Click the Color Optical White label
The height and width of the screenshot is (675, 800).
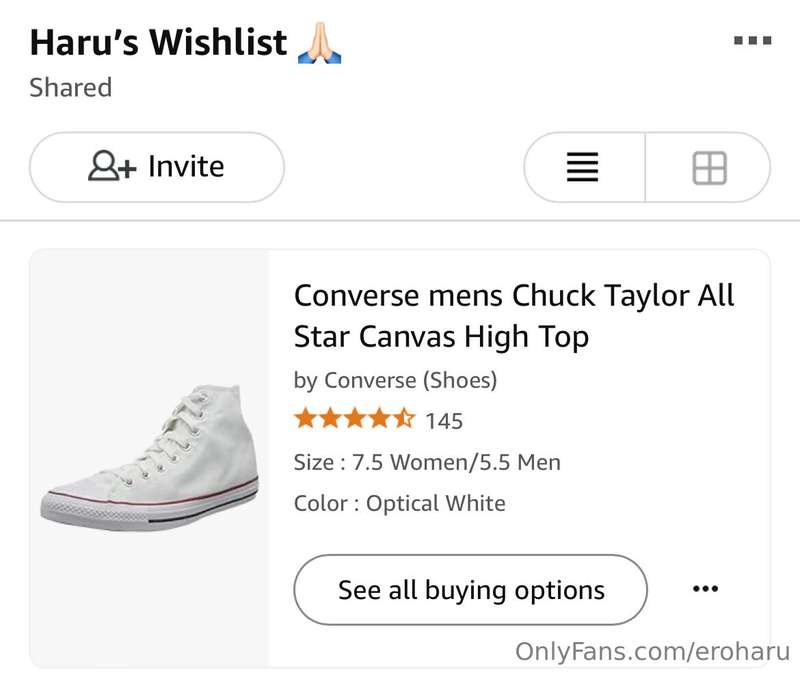click(400, 503)
